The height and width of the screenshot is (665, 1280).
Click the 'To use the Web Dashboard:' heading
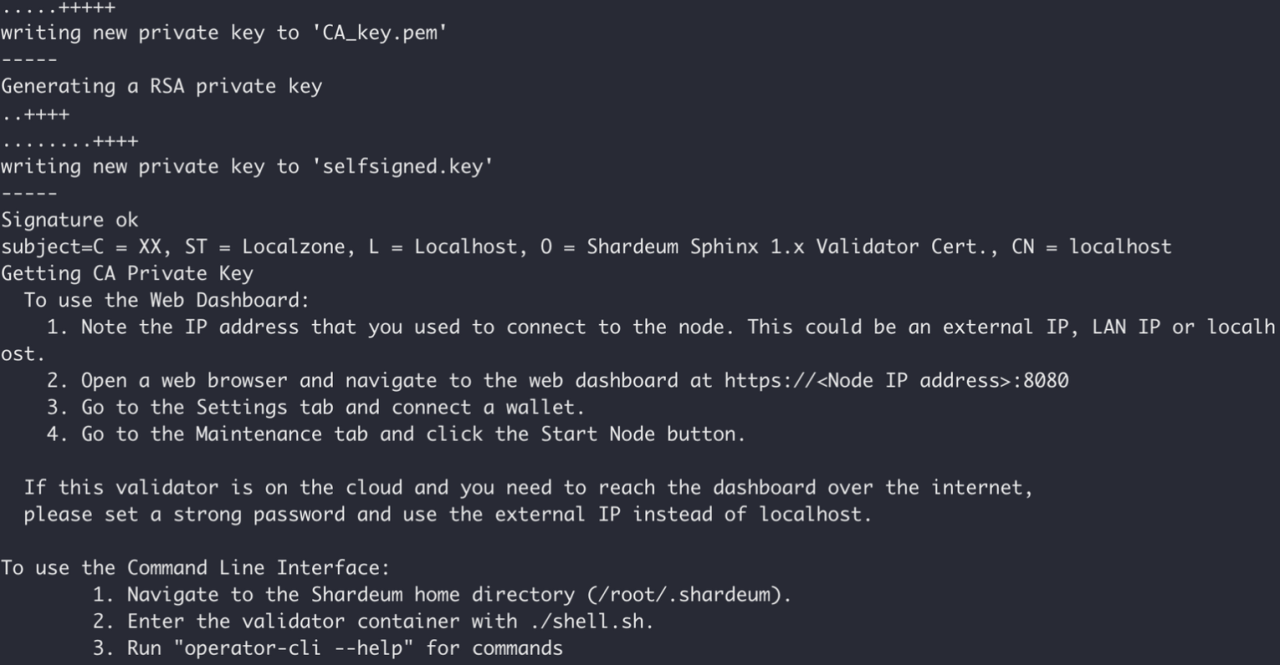[x=167, y=300]
